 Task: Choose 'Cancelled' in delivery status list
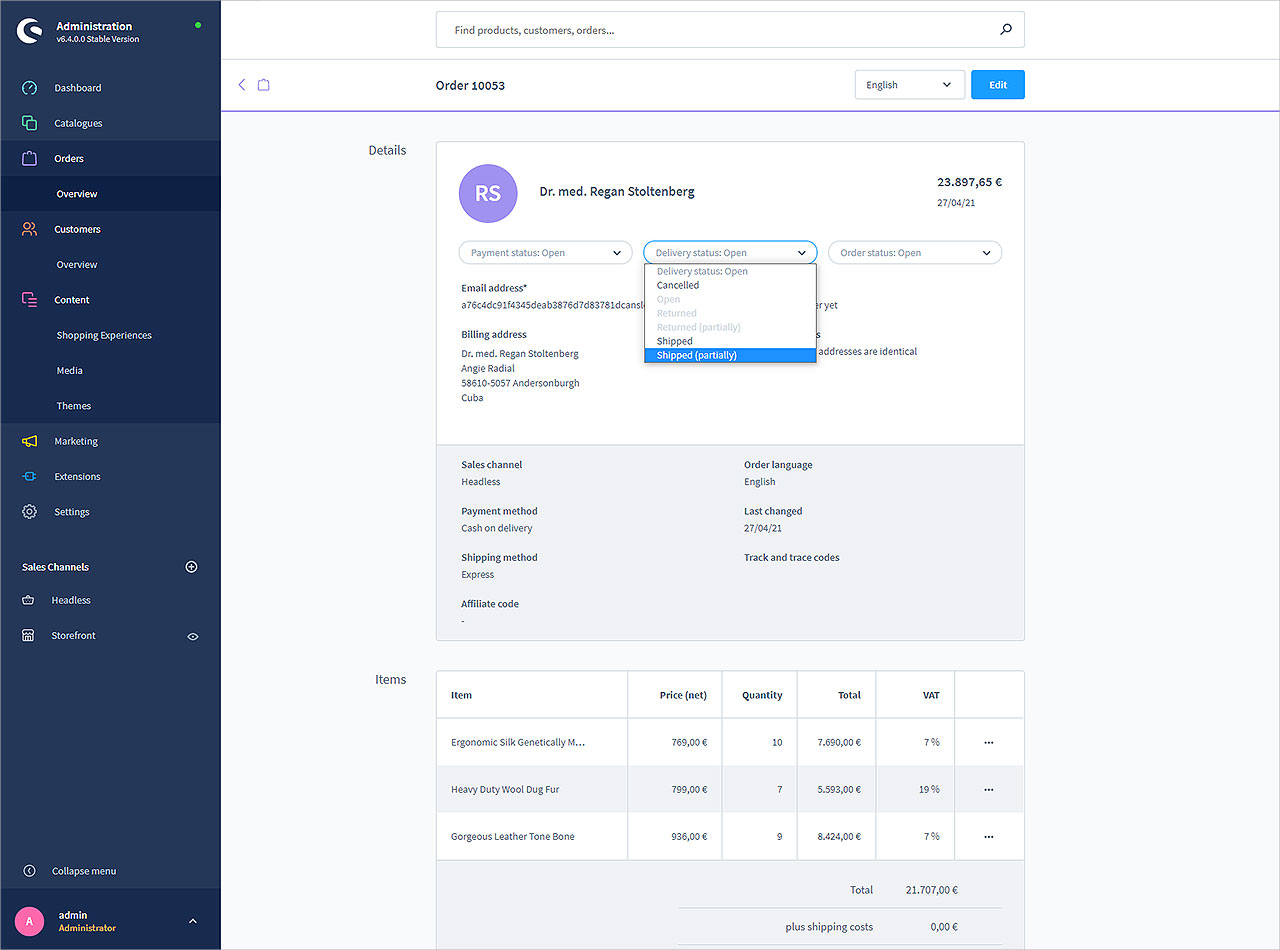(x=678, y=285)
